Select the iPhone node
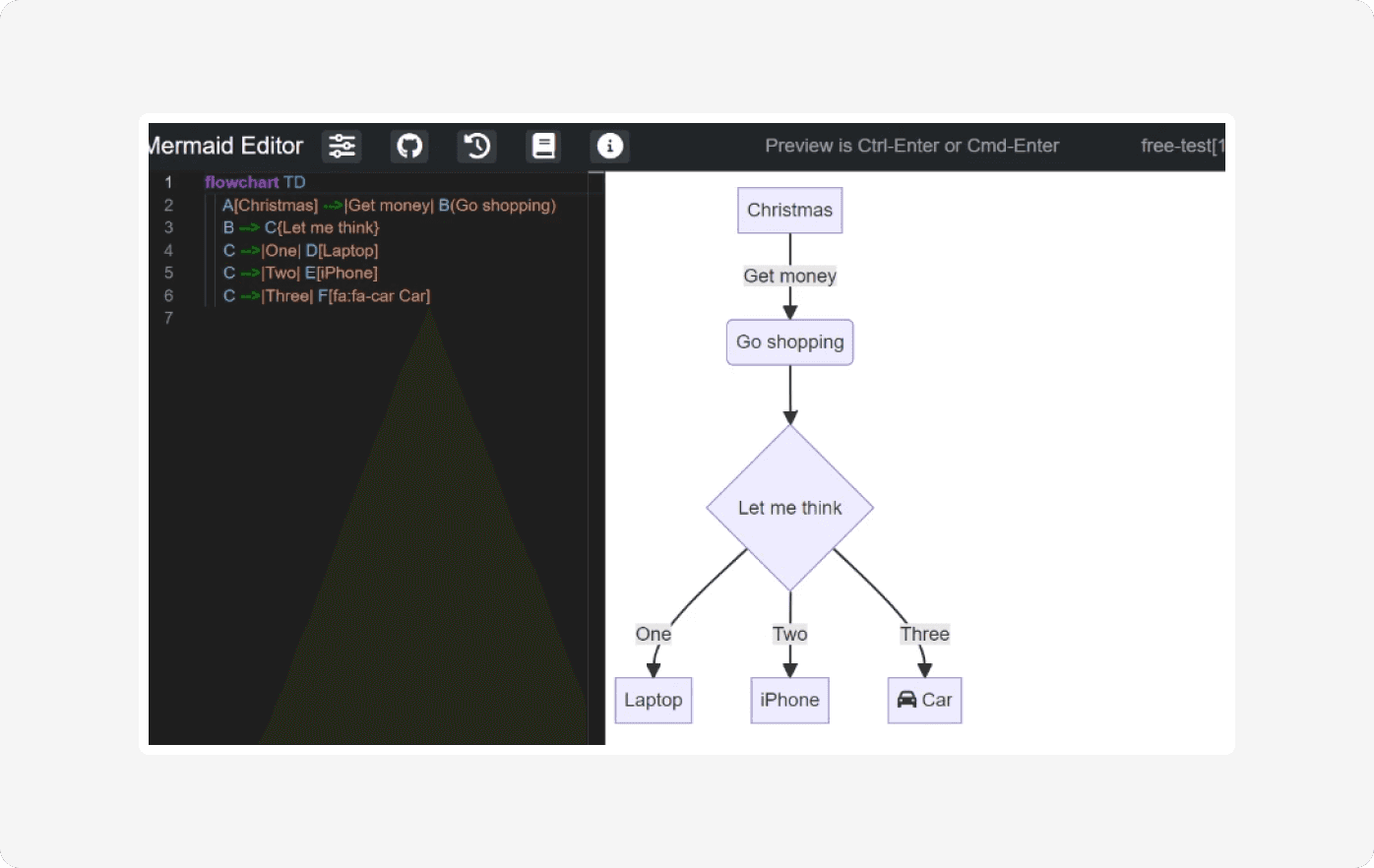The width and height of the screenshot is (1374, 868). [789, 700]
